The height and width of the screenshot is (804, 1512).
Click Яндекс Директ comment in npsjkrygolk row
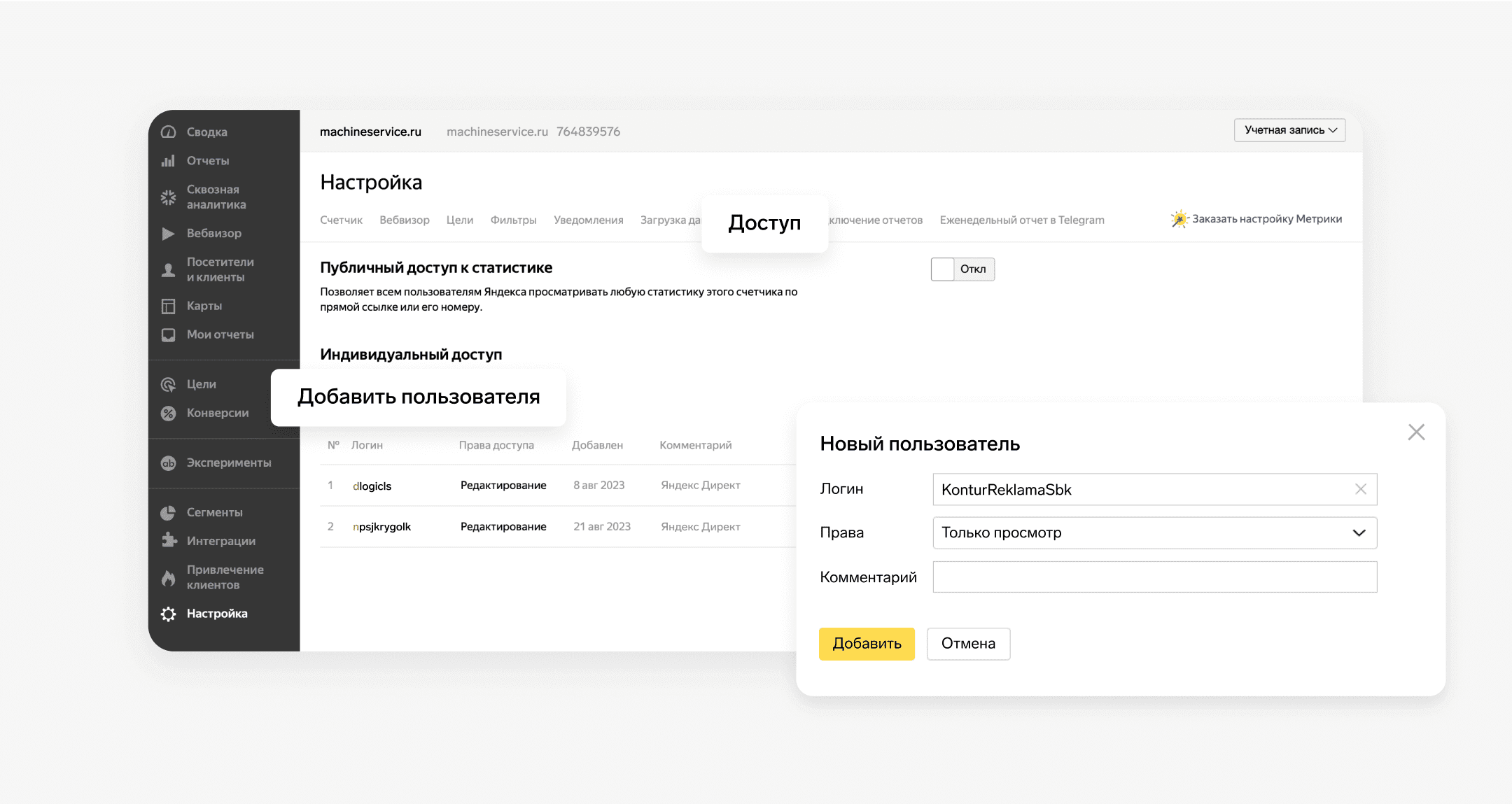tap(701, 527)
